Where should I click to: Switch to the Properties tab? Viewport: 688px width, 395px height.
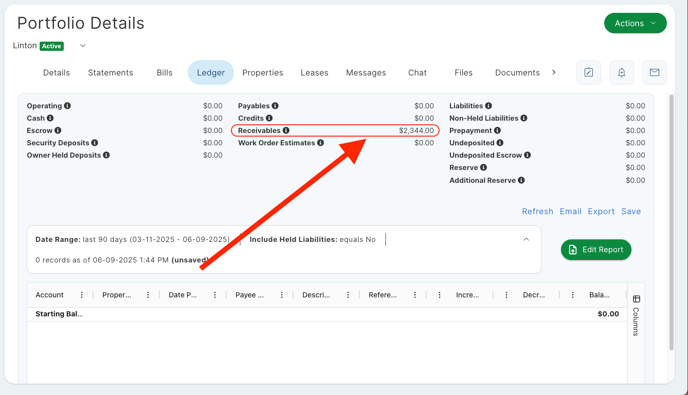pyautogui.click(x=263, y=73)
